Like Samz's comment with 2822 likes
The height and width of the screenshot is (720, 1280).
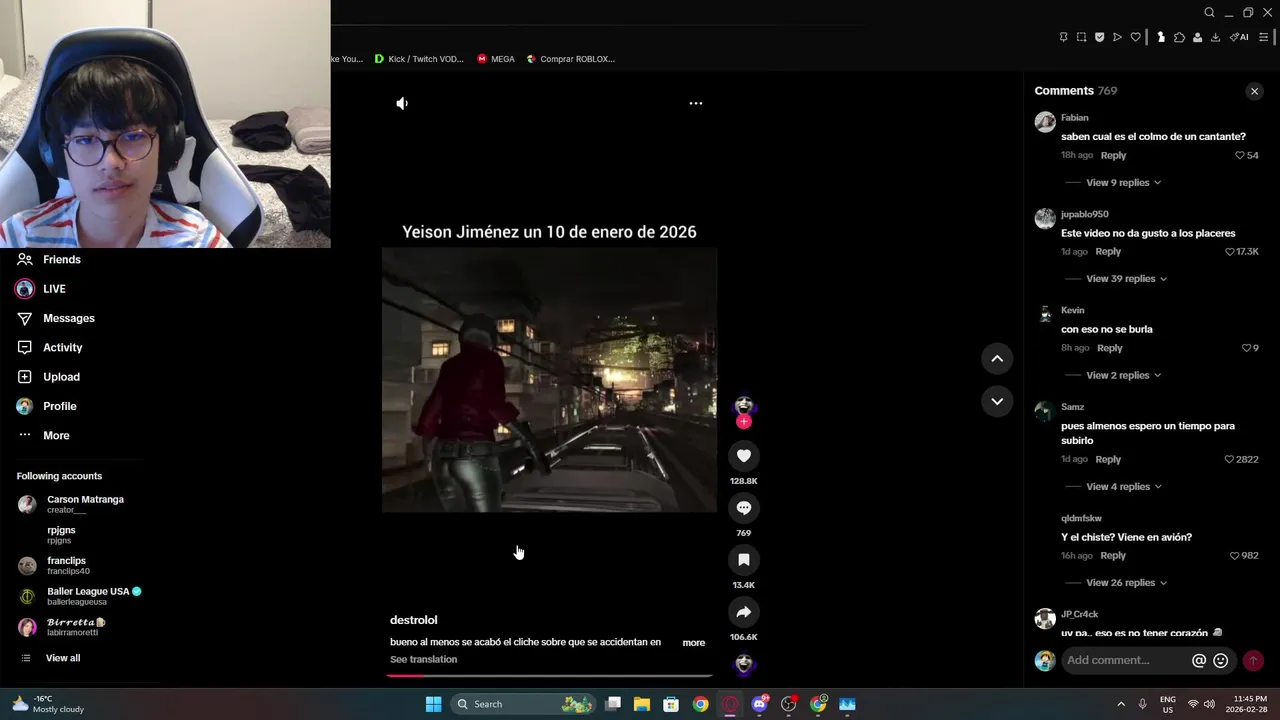point(1229,459)
